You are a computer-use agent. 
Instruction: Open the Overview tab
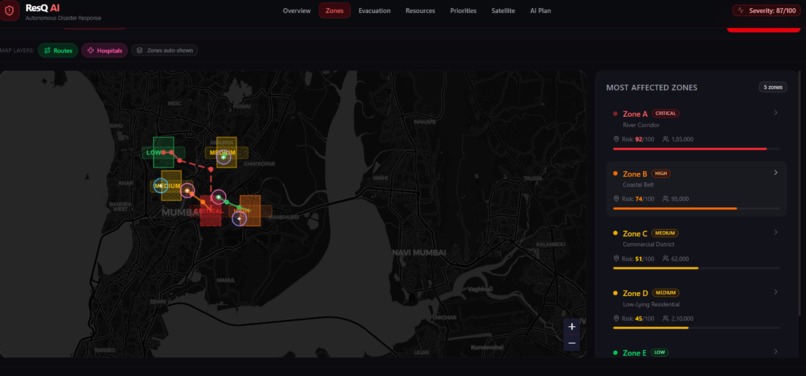tap(297, 11)
